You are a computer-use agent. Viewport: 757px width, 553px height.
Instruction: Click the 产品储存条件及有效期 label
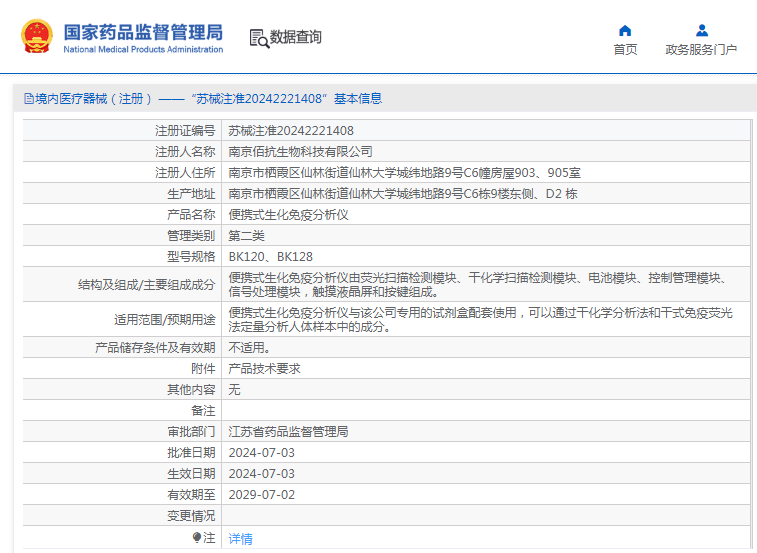pos(155,348)
